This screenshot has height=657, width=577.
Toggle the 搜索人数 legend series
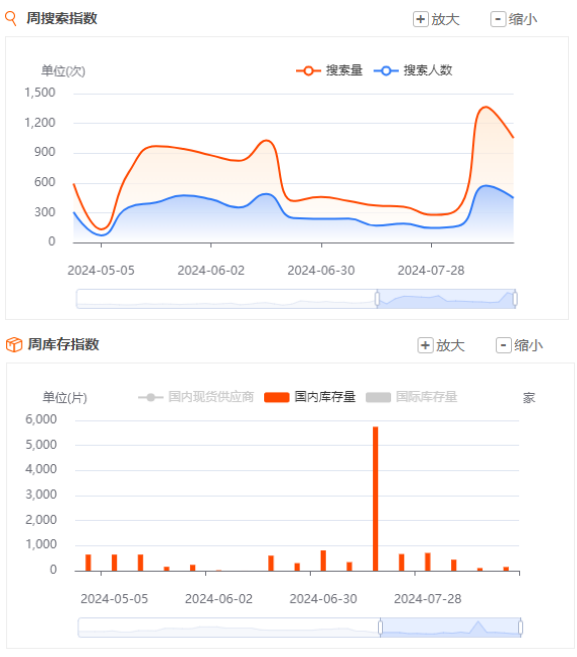point(413,70)
